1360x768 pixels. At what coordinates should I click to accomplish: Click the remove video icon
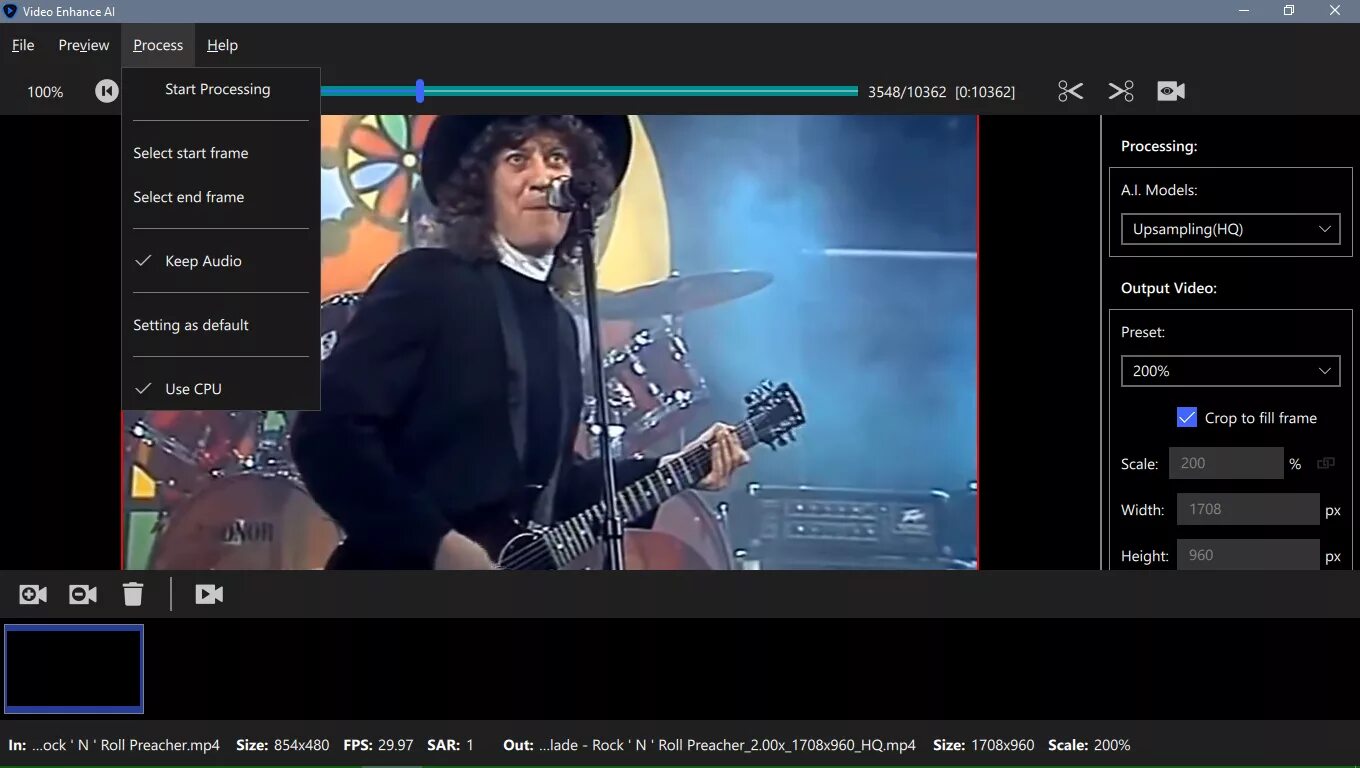(x=83, y=594)
